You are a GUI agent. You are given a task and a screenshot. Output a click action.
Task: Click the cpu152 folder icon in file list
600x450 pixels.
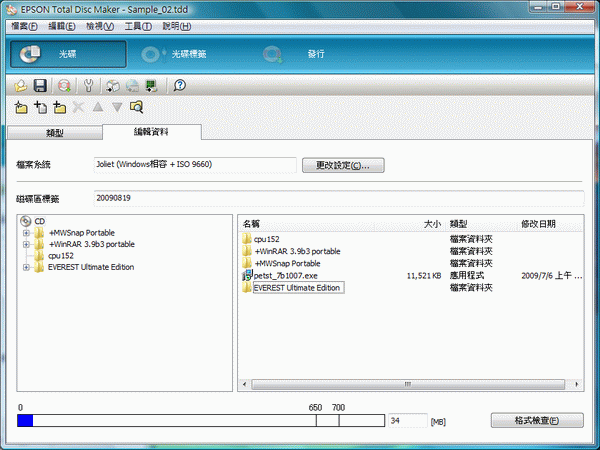(247, 239)
